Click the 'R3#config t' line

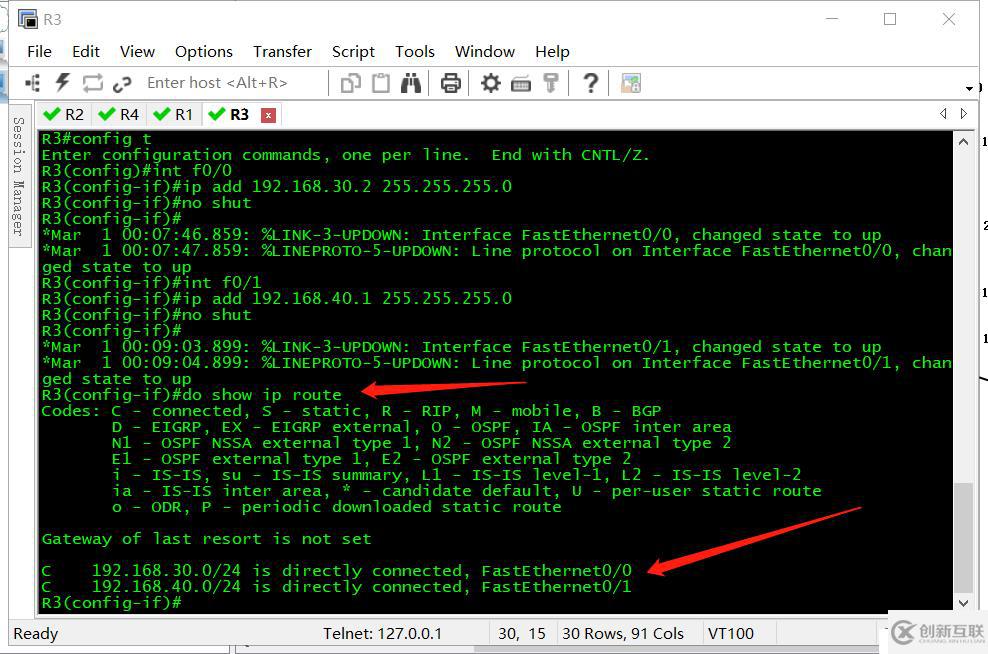point(96,139)
